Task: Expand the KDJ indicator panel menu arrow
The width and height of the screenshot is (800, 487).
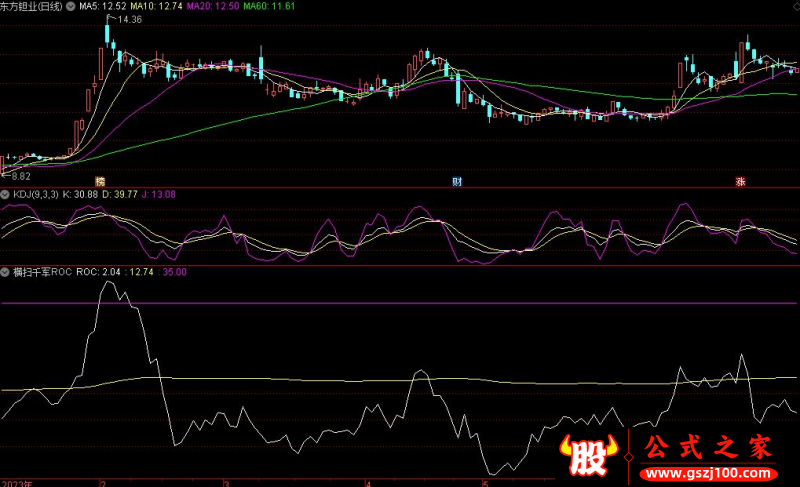Action: point(6,193)
